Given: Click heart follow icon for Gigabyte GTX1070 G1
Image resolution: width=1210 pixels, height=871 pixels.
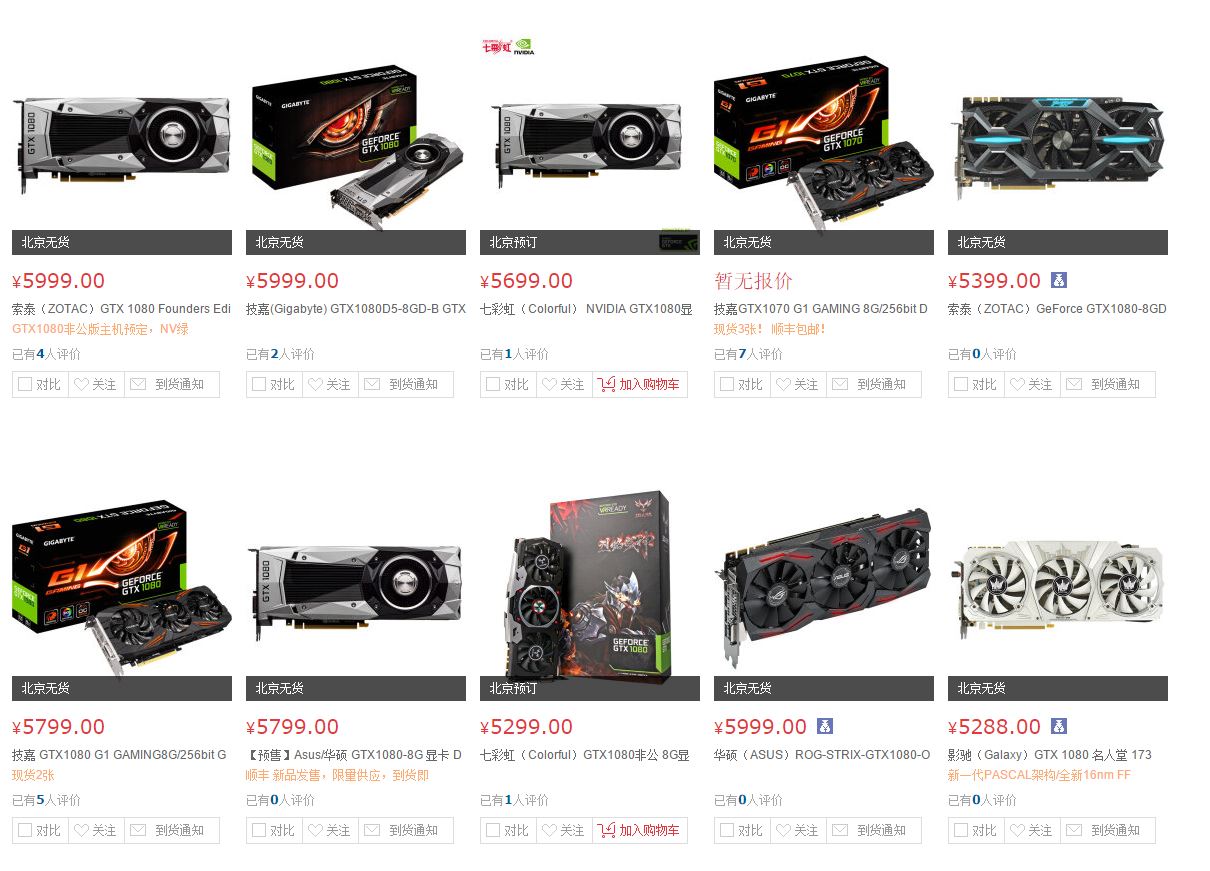Looking at the screenshot, I should click(783, 384).
